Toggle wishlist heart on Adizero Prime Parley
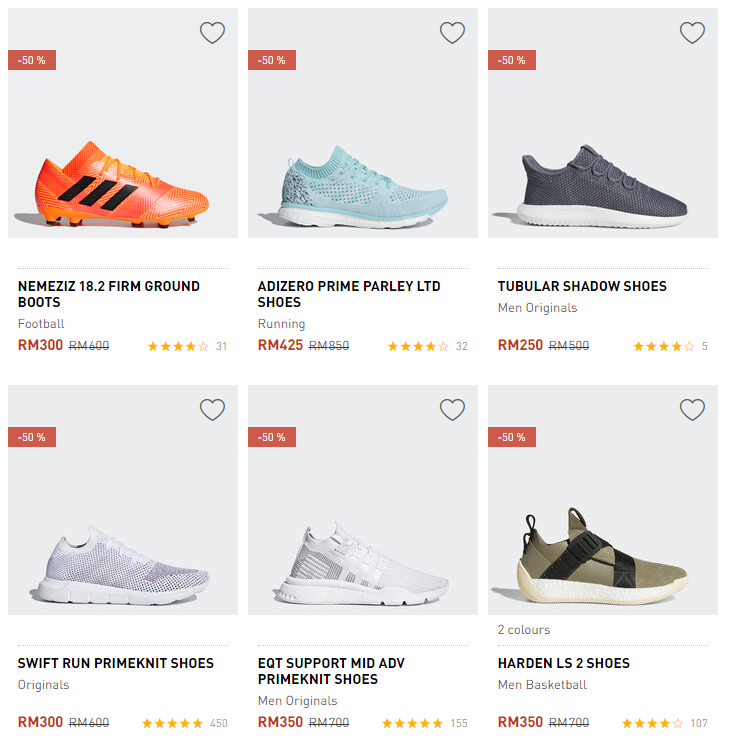Image resolution: width=730 pixels, height=742 pixels. [452, 33]
